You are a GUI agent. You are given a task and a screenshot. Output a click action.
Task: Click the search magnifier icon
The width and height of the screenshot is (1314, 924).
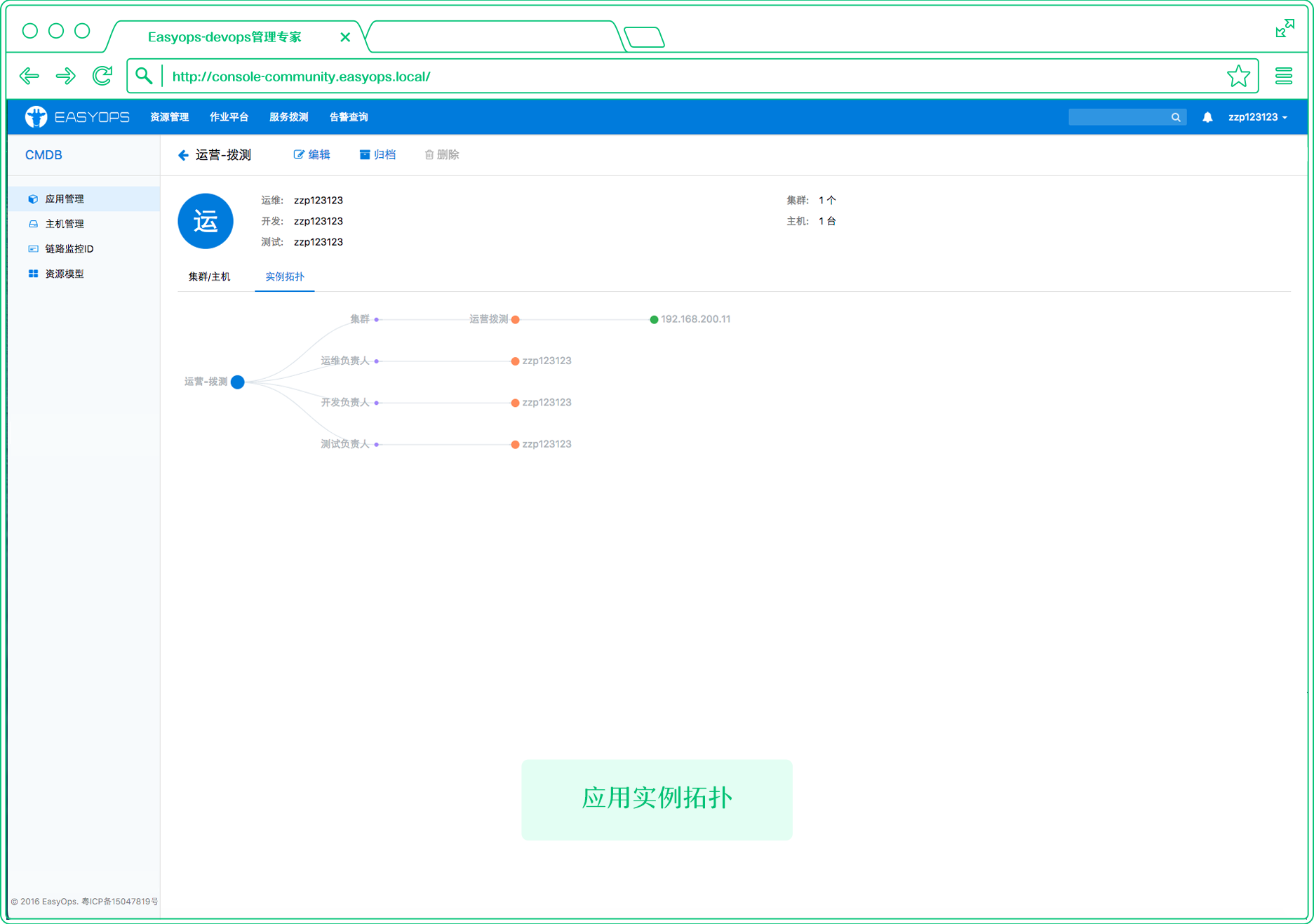coord(1176,116)
